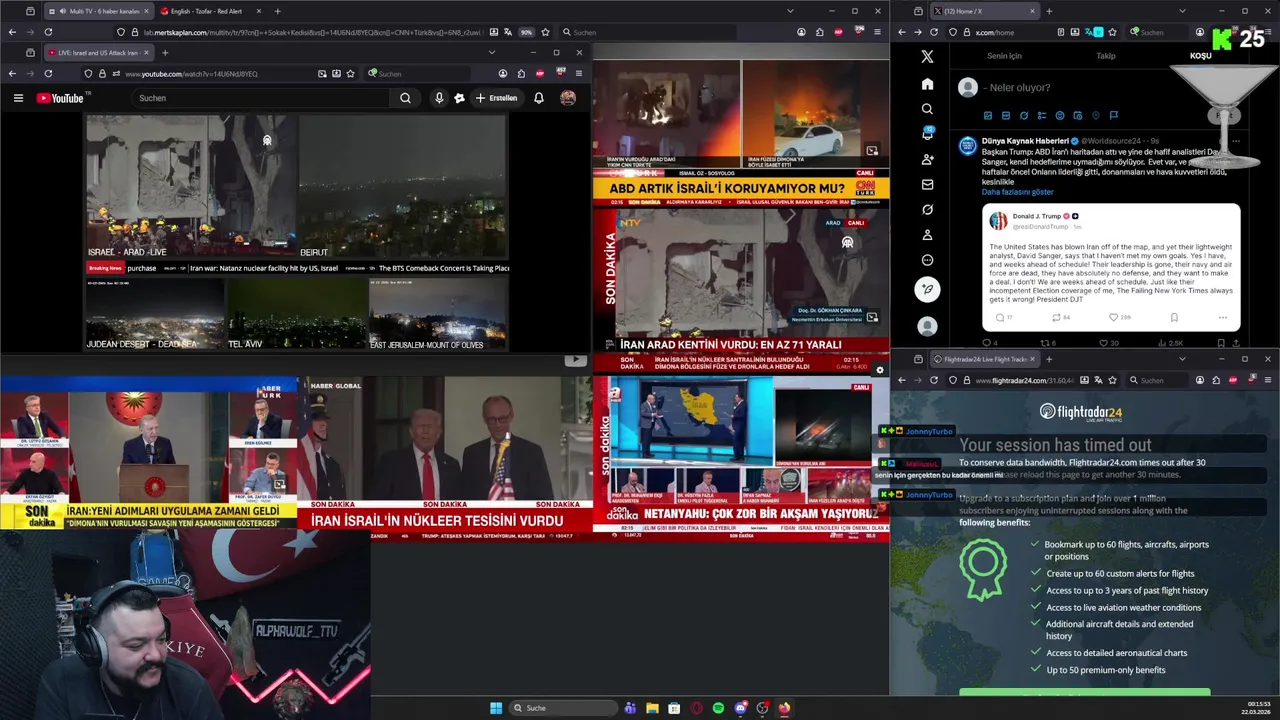Close the LIVE: Israel and US Attack tab
The width and height of the screenshot is (1280, 720).
pos(146,52)
